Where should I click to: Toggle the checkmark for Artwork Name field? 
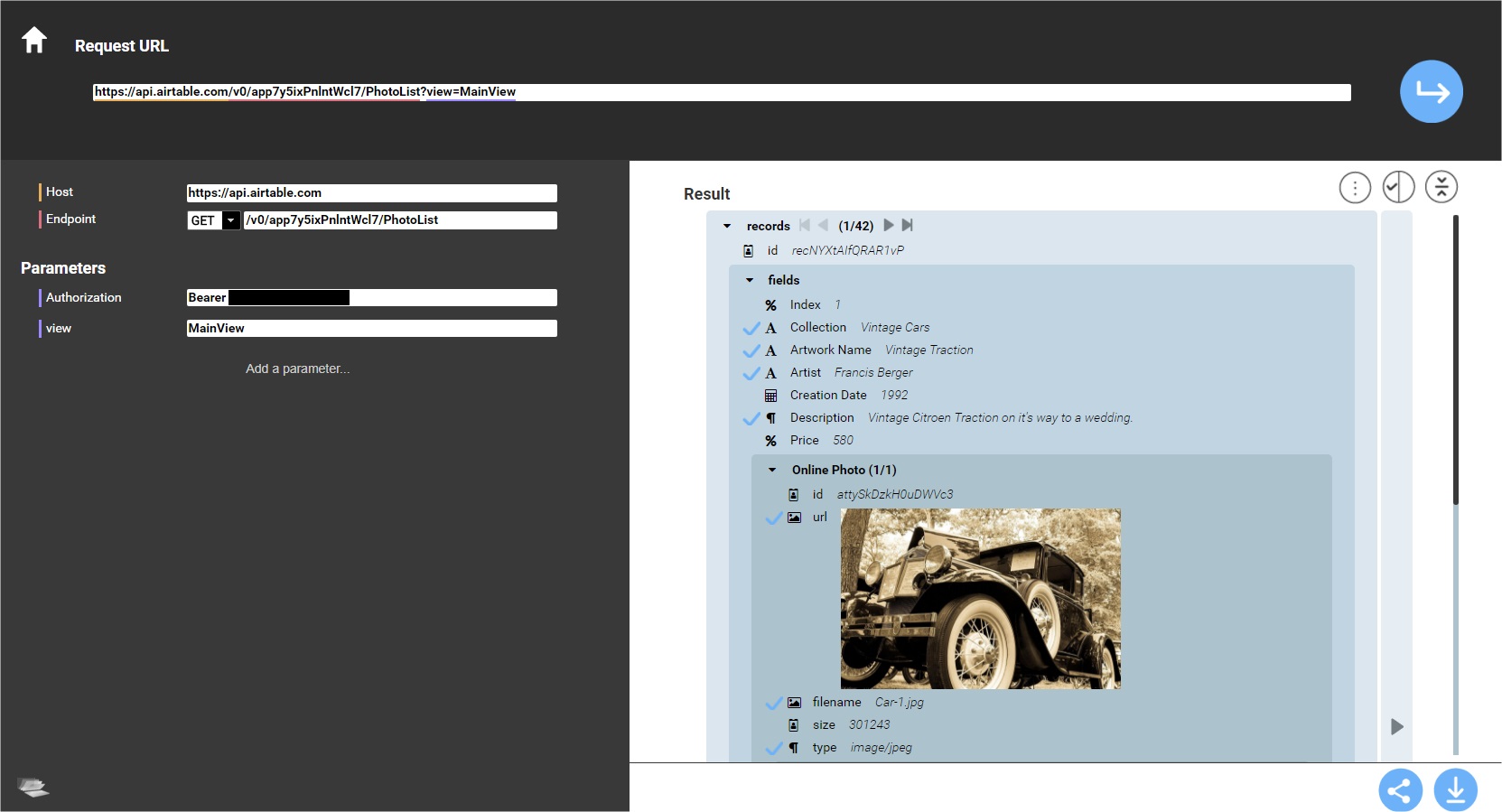751,350
